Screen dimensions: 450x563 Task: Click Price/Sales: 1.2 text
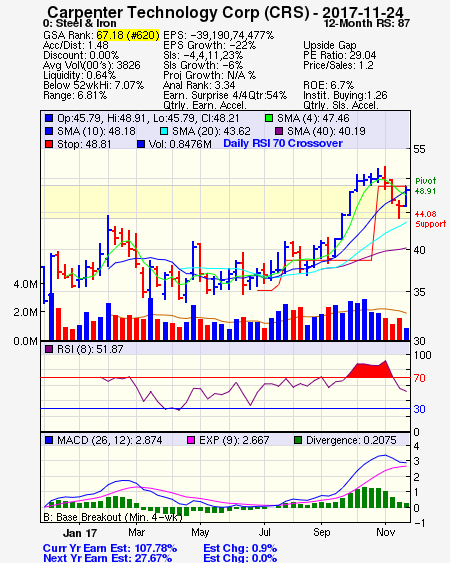point(338,65)
